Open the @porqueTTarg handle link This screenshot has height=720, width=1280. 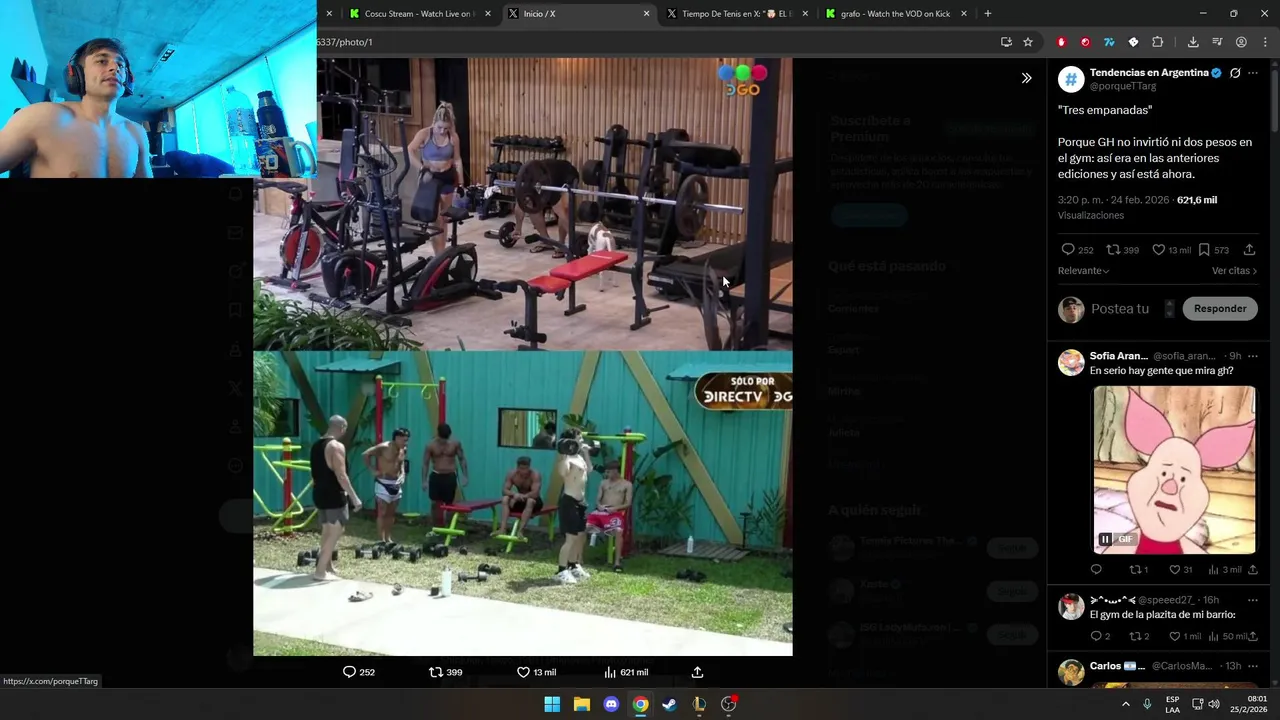tap(1123, 87)
